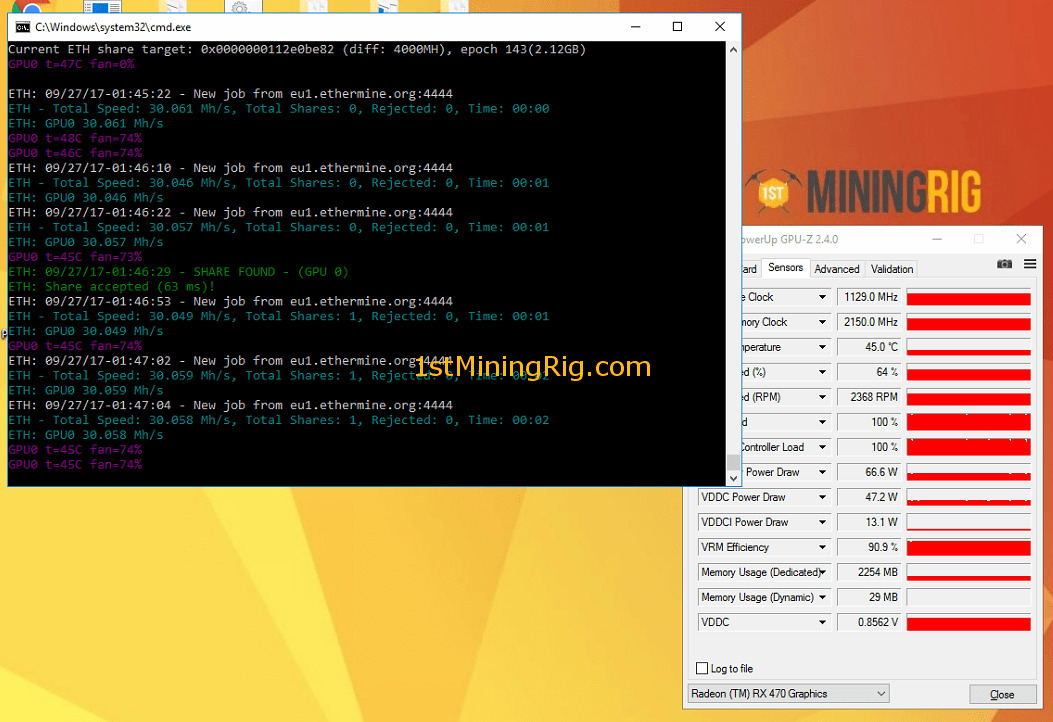The image size is (1053, 722).
Task: Click the cmd window scrollbar thumb
Action: (733, 462)
